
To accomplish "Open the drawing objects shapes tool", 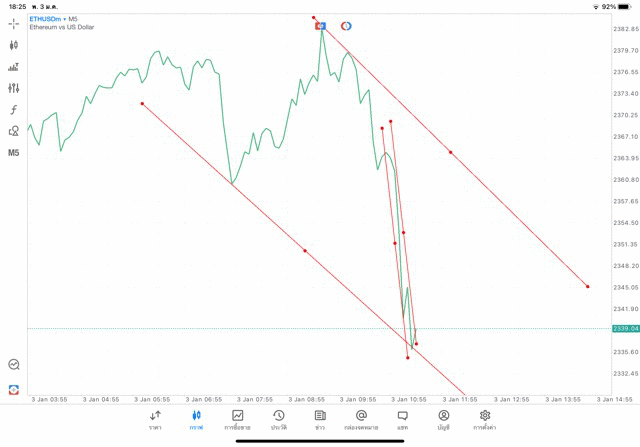I will 14,131.
